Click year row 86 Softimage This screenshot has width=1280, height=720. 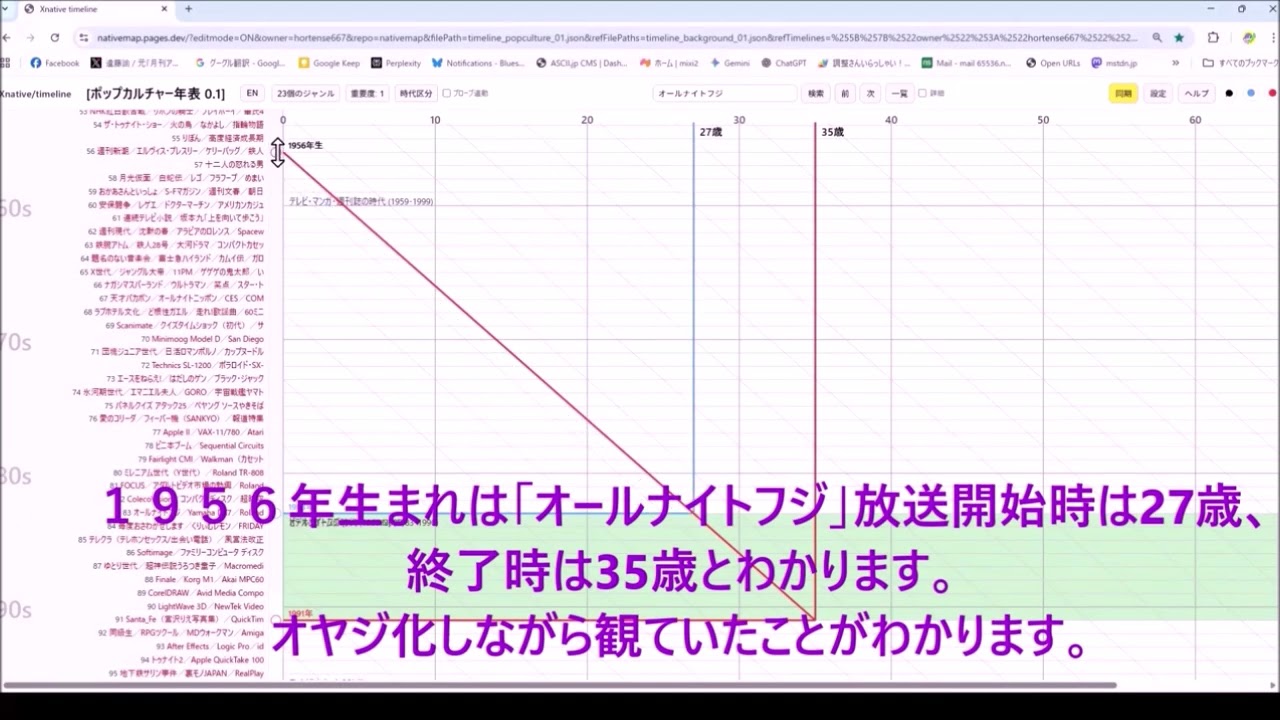point(195,552)
